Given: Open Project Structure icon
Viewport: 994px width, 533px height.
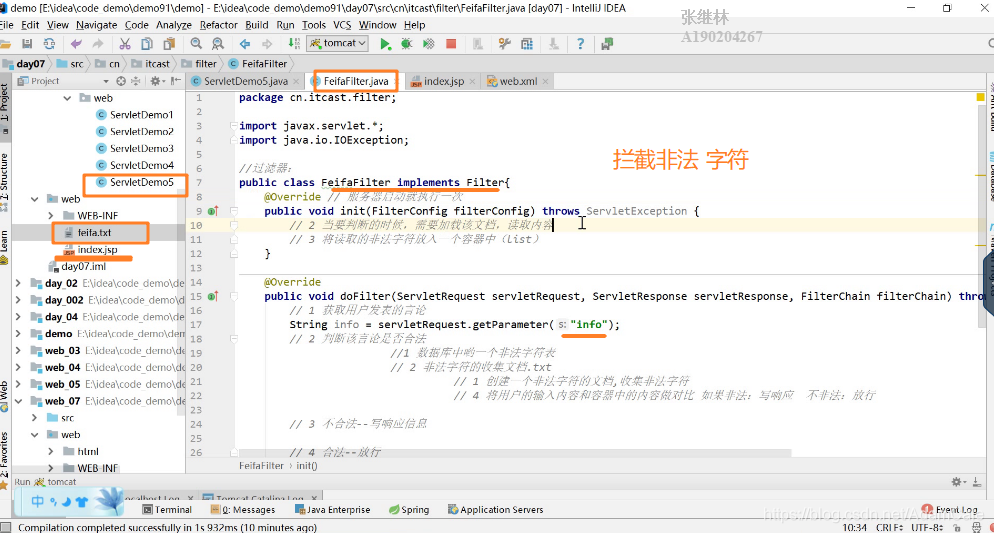Looking at the screenshot, I should click(527, 44).
